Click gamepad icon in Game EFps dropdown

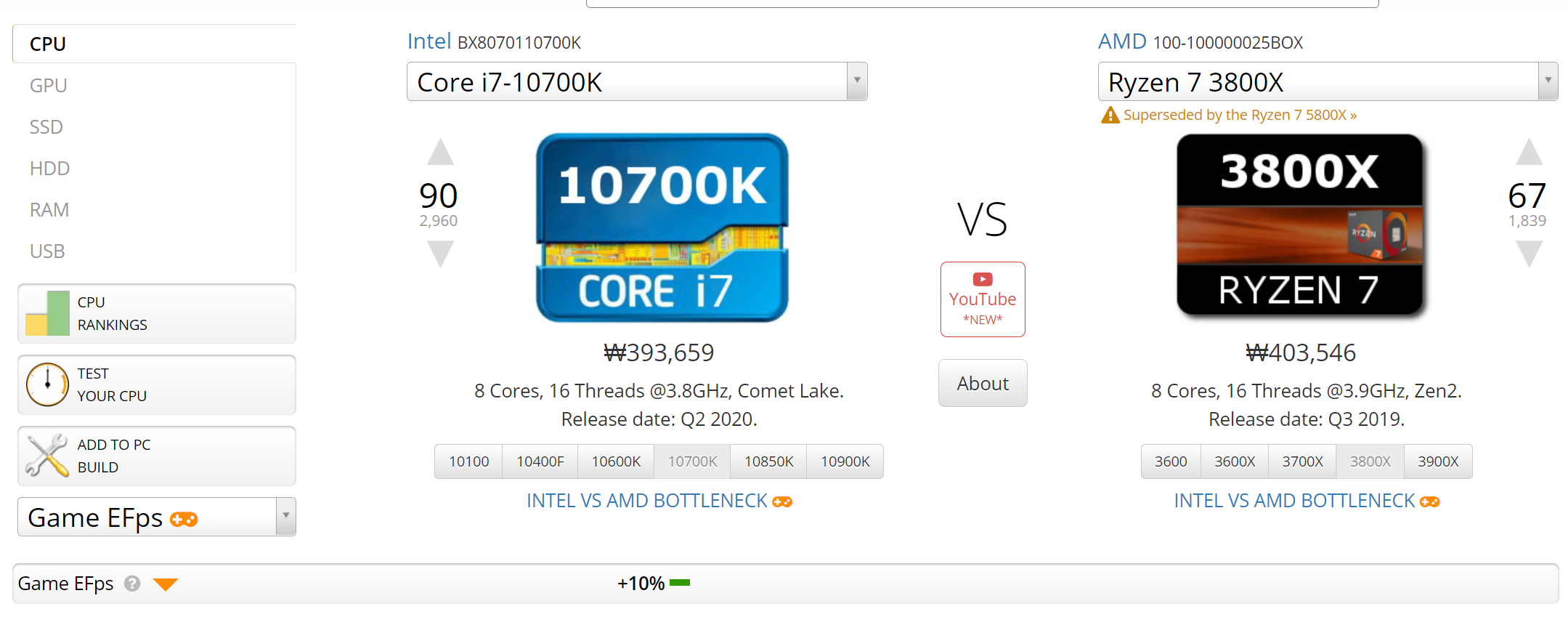tap(184, 519)
